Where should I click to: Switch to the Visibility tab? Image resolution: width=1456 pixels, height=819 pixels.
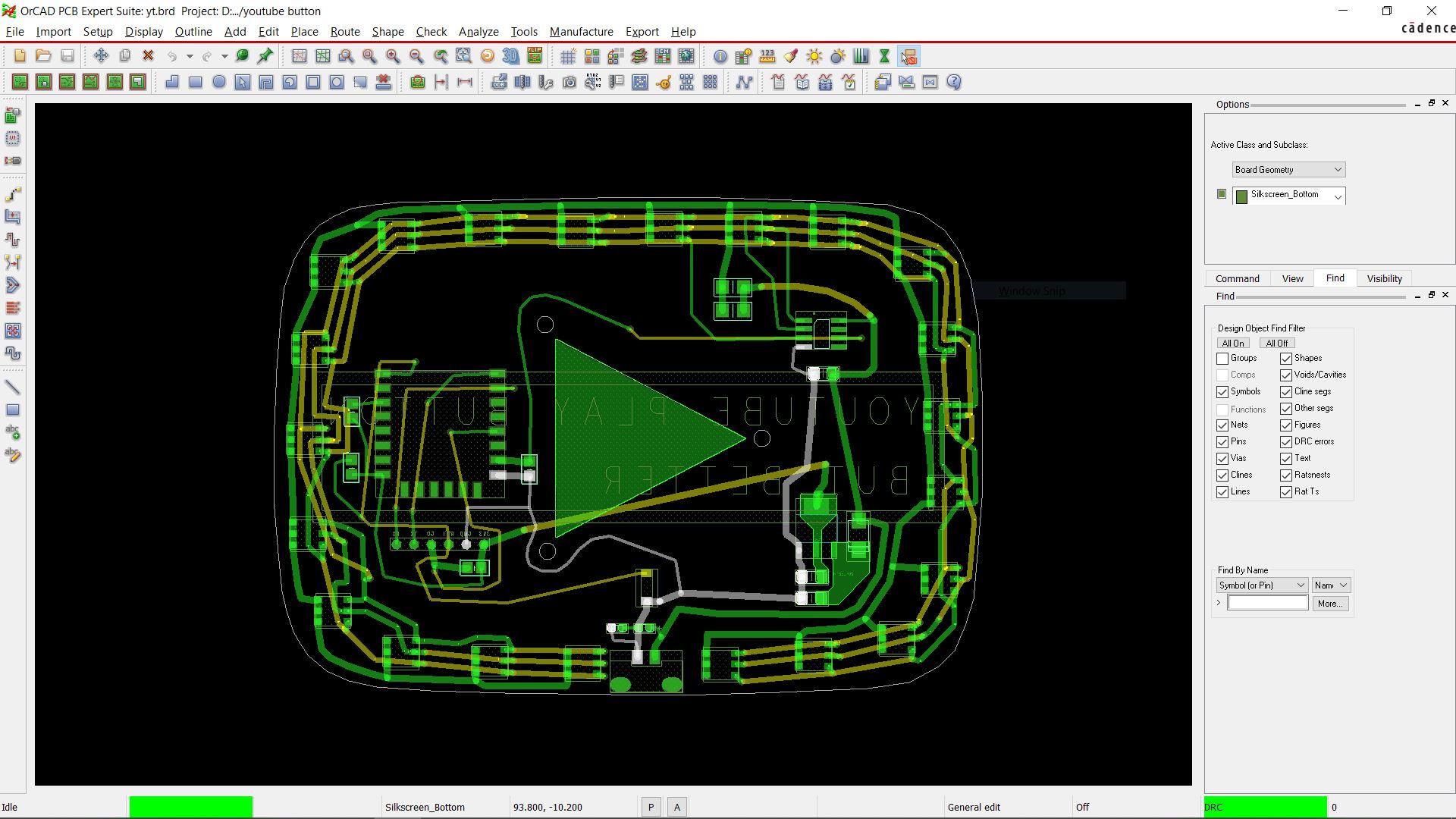(1384, 279)
